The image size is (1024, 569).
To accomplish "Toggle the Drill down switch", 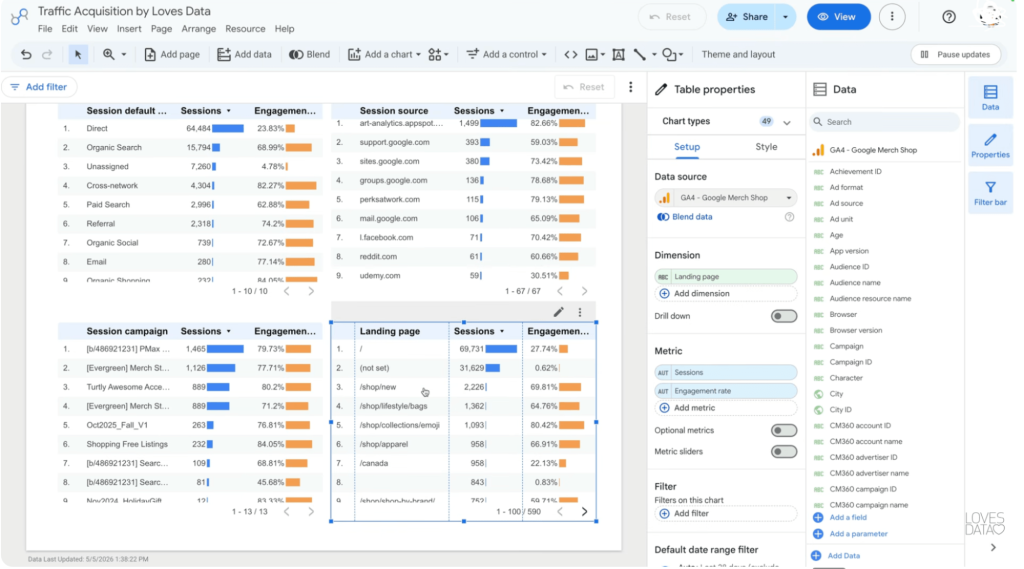I will click(784, 316).
